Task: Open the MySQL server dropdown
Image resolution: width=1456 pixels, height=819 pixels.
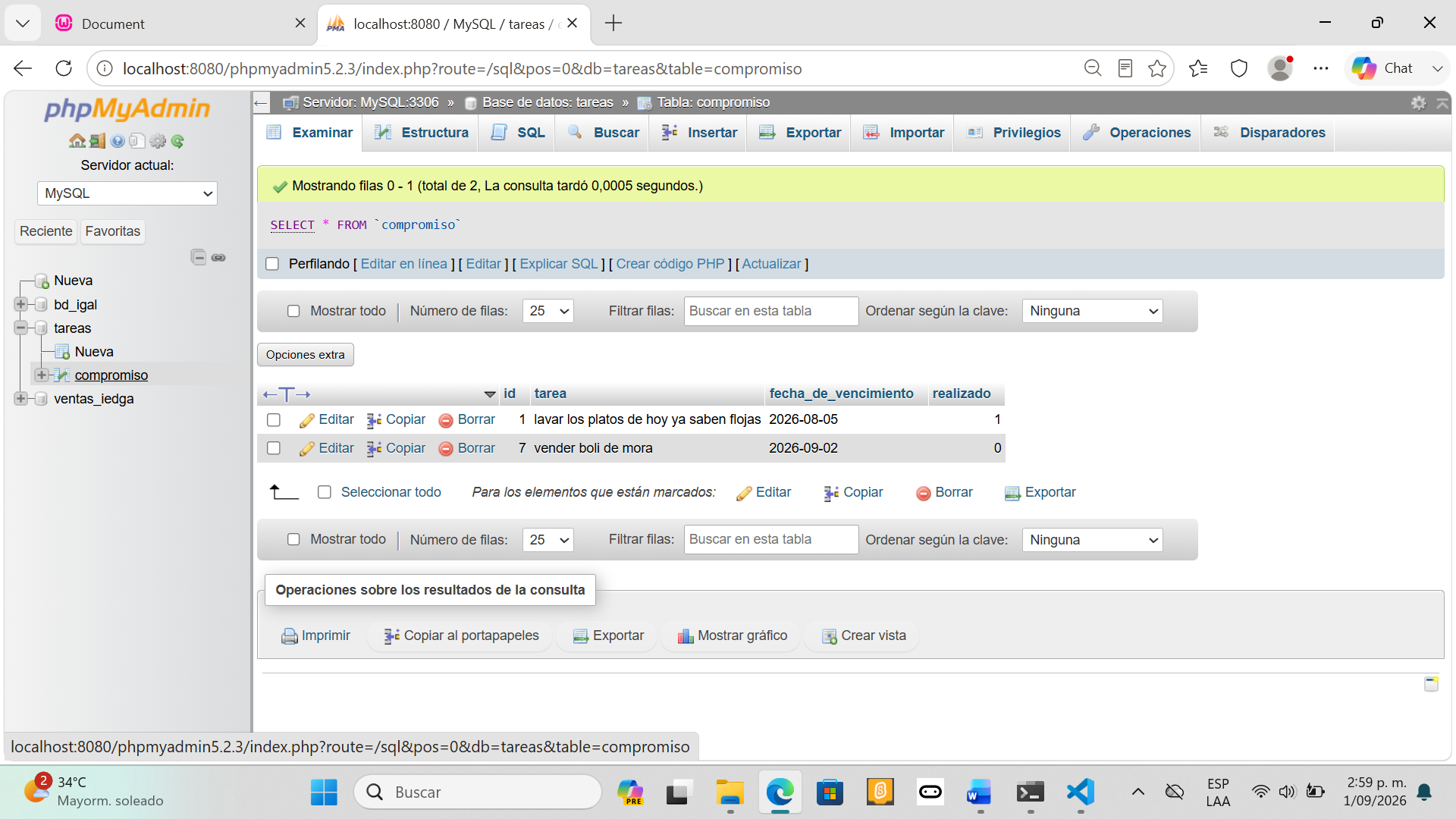Action: point(127,193)
